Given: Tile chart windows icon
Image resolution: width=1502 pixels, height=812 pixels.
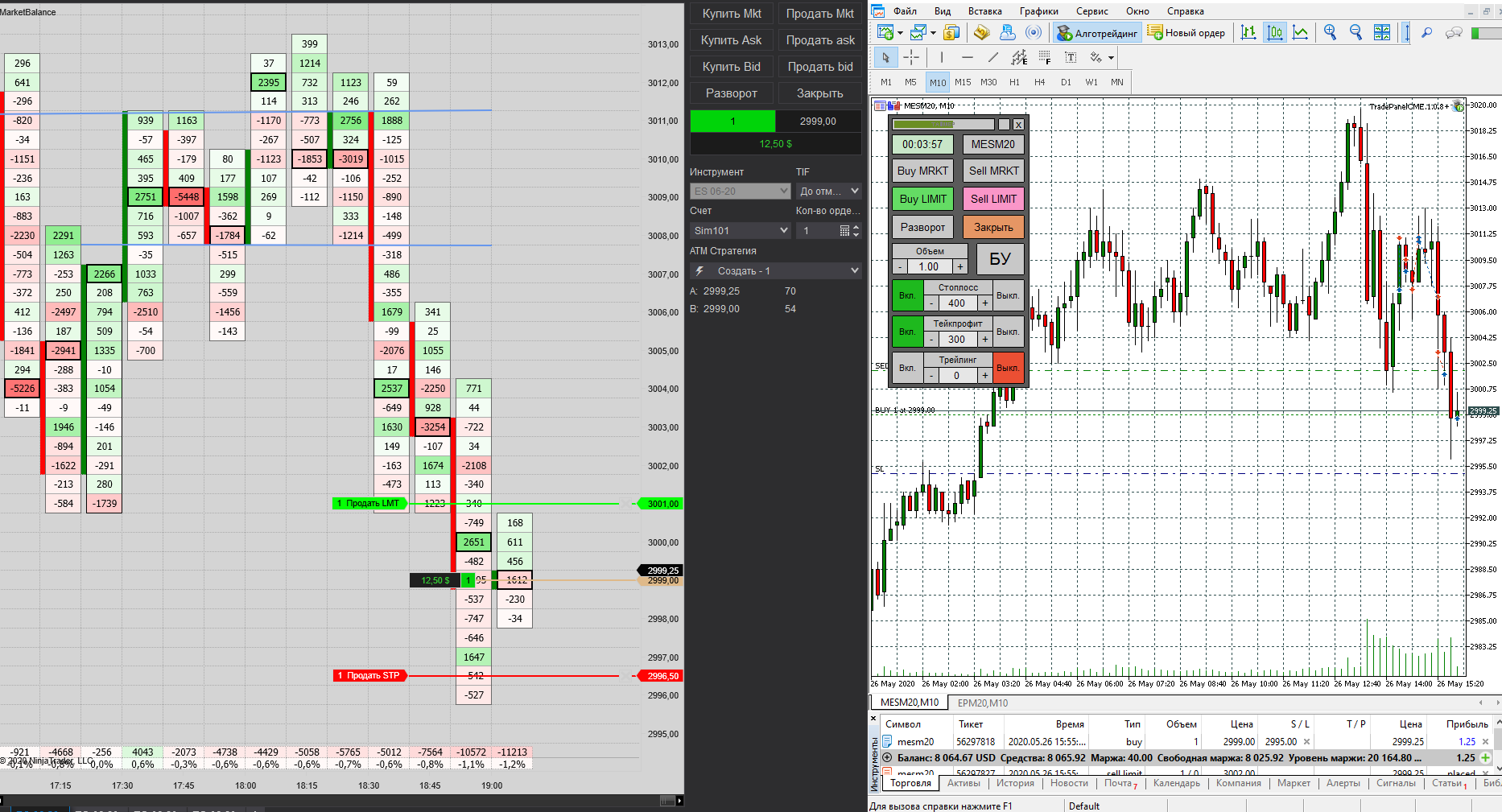Looking at the screenshot, I should 1382,33.
